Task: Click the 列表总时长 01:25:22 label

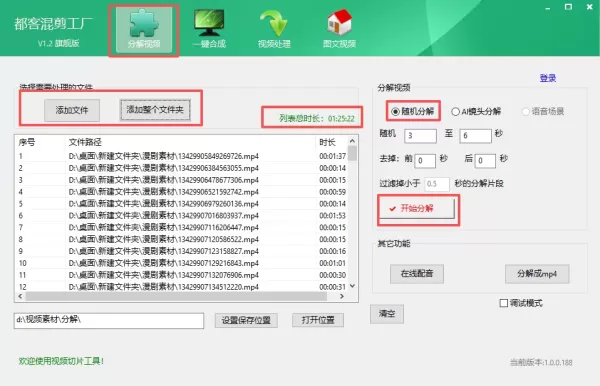Action: click(317, 118)
